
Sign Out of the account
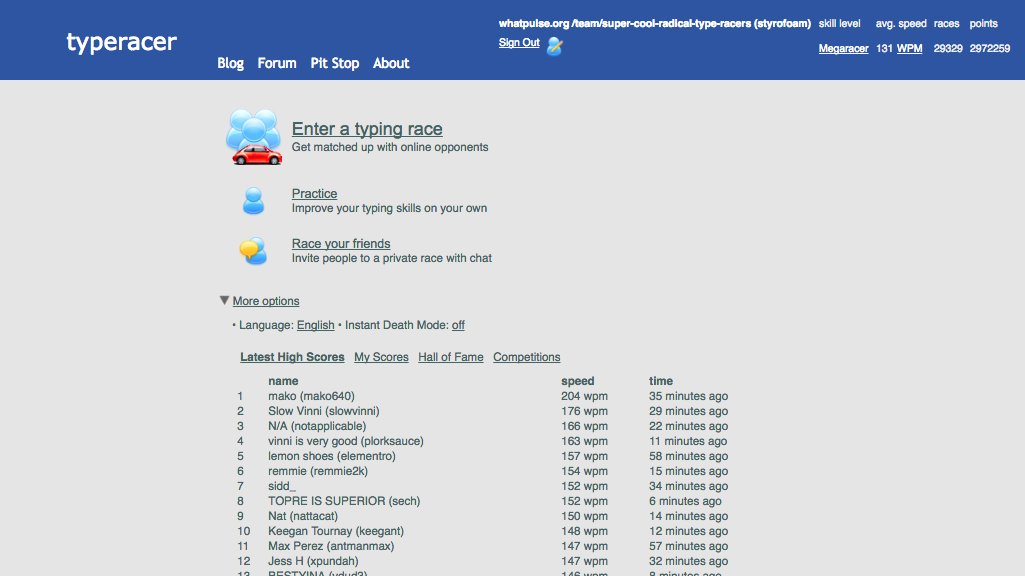coord(518,42)
